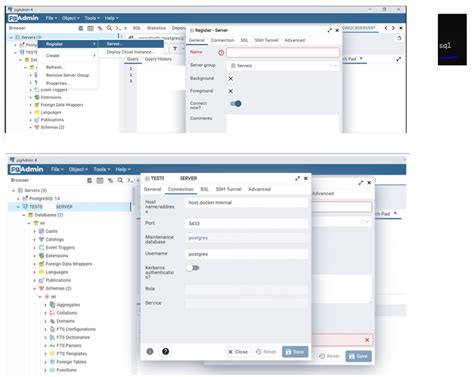474x377 pixels.
Task: Open the Server group dropdown
Action: [283, 66]
